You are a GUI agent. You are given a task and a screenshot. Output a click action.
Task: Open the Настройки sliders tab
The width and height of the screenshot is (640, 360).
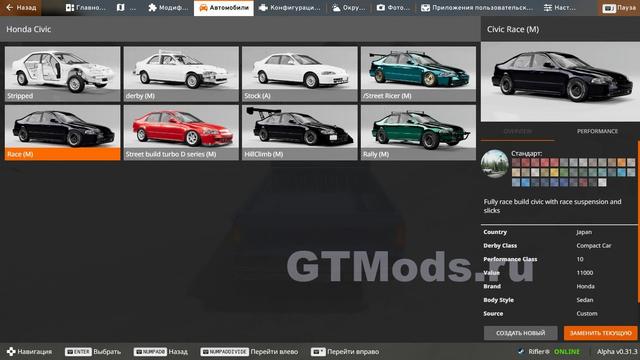[560, 8]
